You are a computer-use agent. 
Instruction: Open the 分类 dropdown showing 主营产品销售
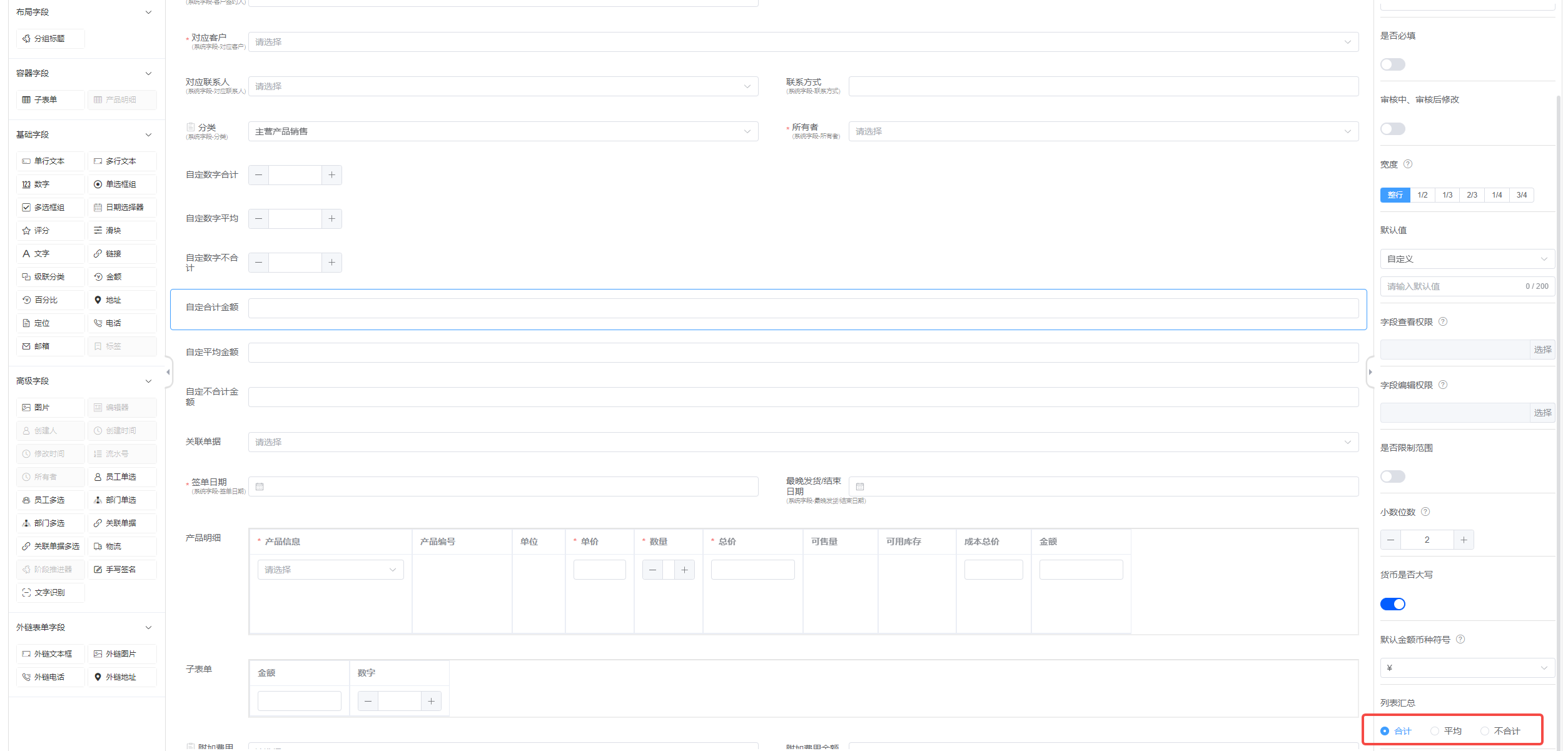[x=503, y=131]
